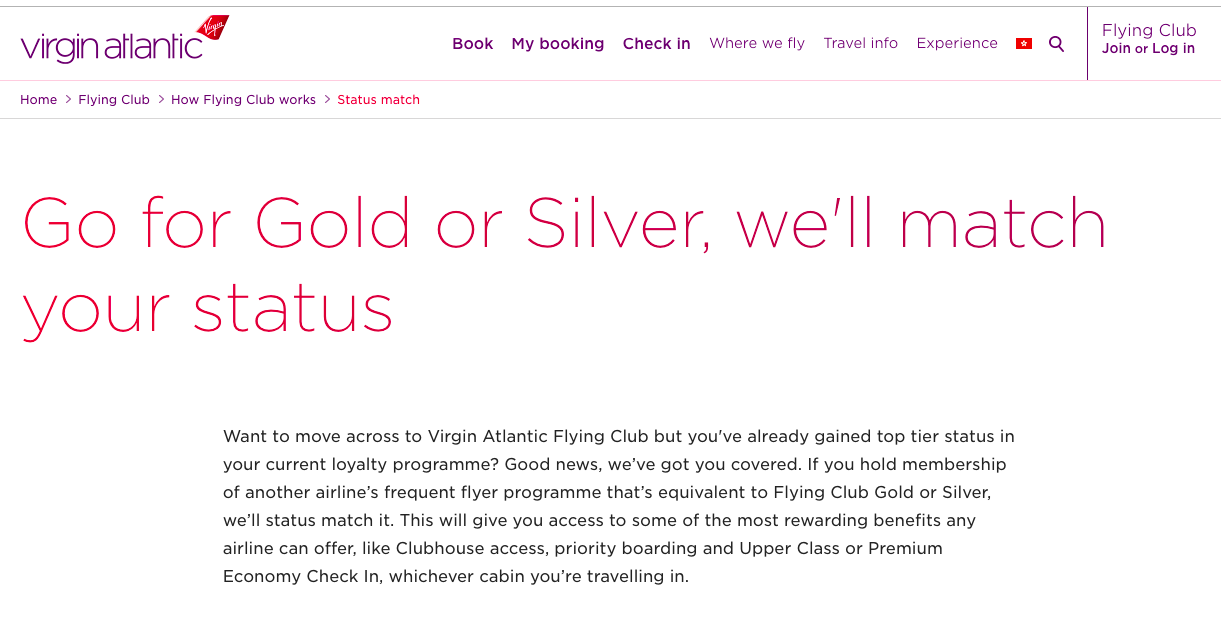Open How Flying Club works breadcrumb
This screenshot has width=1221, height=627.
[243, 100]
